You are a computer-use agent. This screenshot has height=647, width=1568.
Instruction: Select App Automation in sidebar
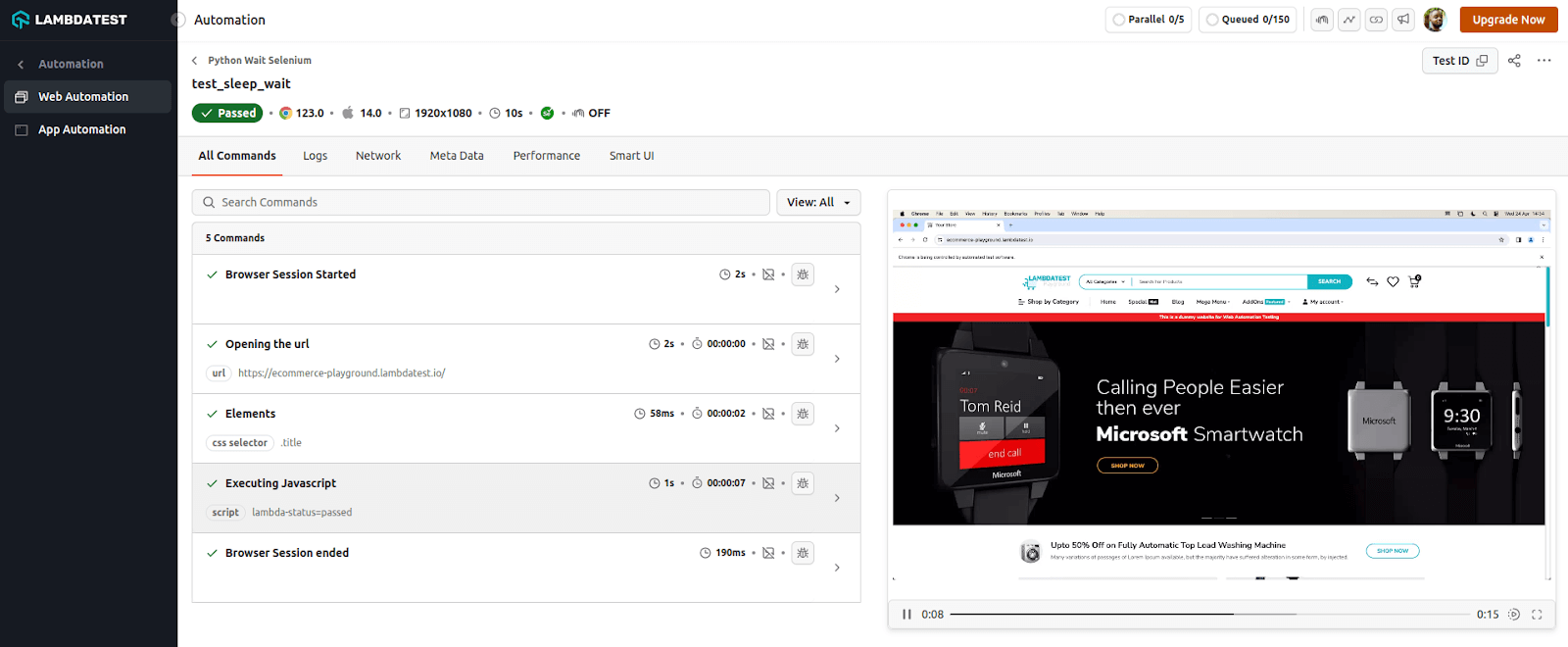tap(87, 129)
